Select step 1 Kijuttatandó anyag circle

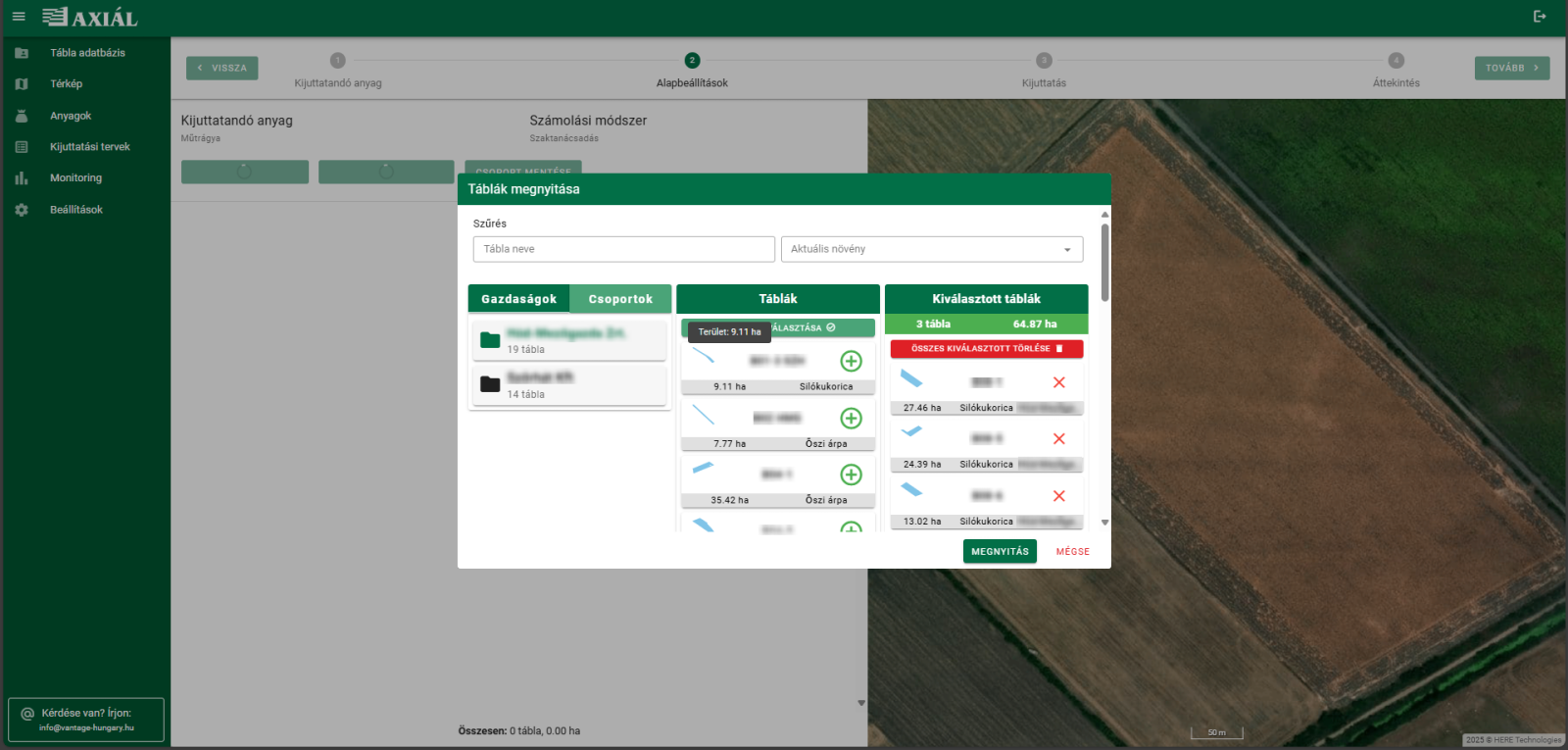338,60
